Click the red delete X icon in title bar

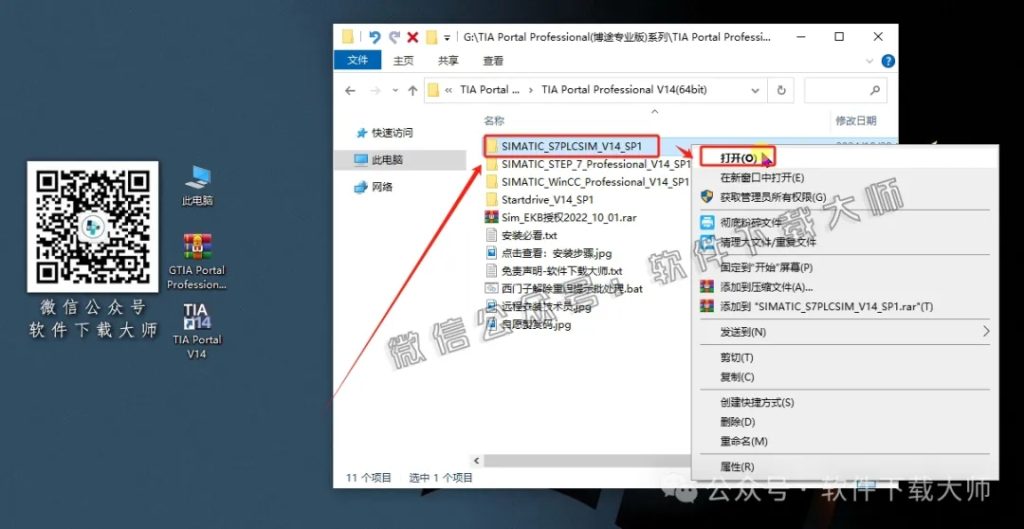pyautogui.click(x=412, y=37)
